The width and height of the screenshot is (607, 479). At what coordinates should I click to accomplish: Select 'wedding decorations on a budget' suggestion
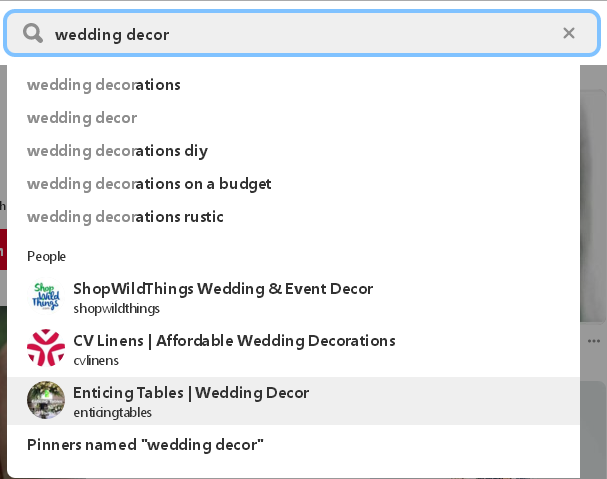pyautogui.click(x=149, y=184)
